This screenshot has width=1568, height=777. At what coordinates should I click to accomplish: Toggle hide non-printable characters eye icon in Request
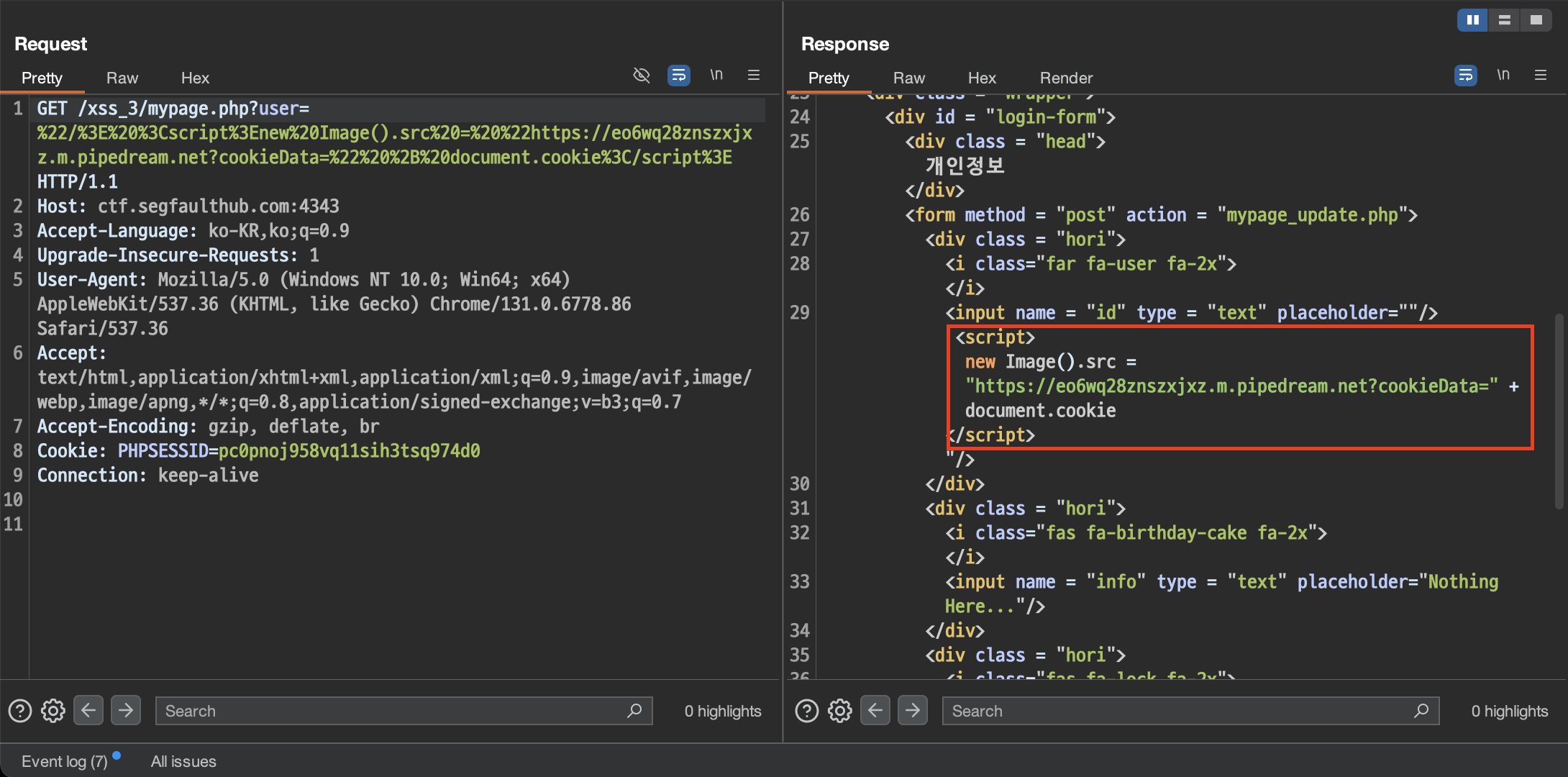click(x=641, y=76)
